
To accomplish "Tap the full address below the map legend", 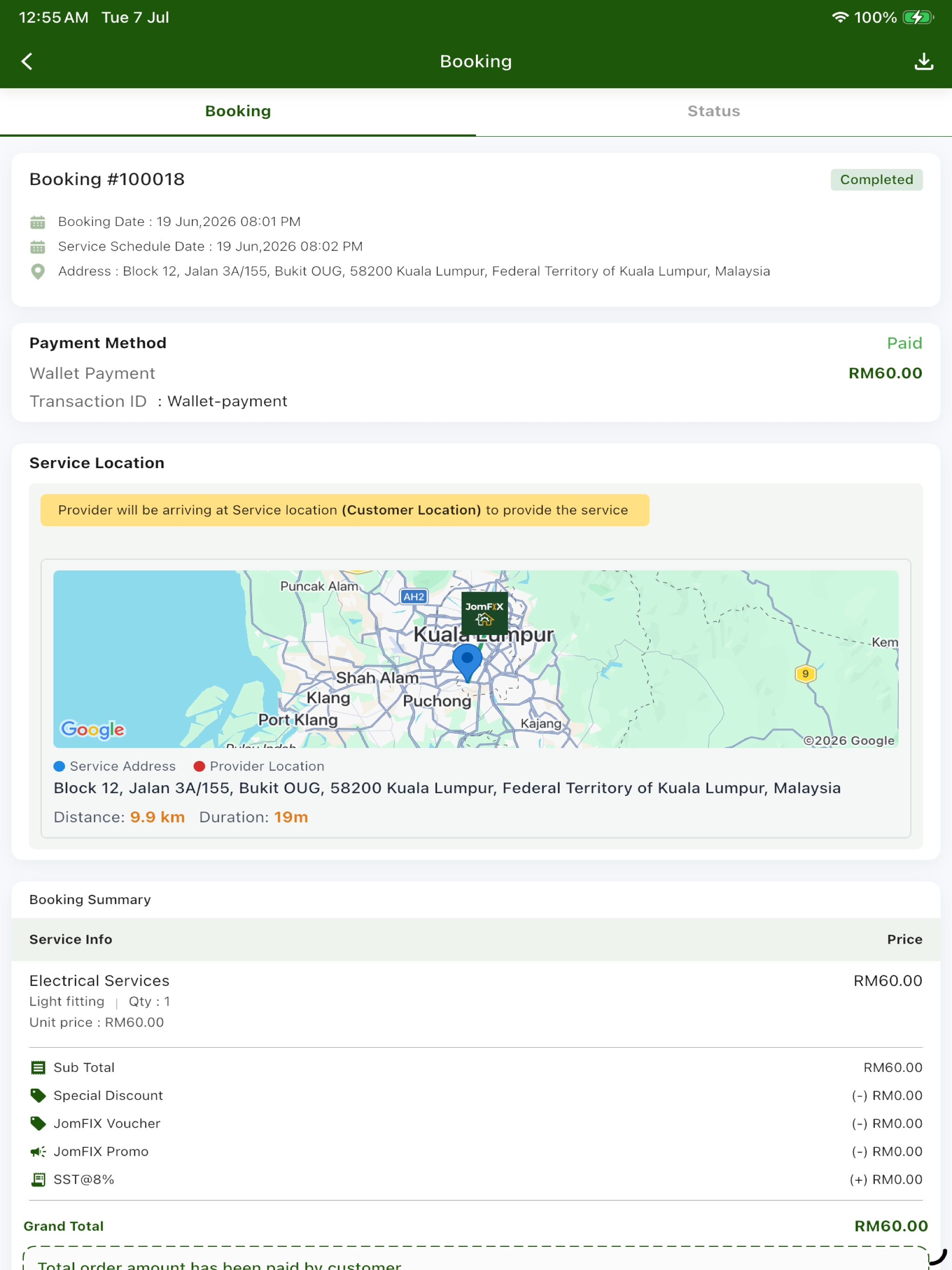I will pyautogui.click(x=447, y=789).
